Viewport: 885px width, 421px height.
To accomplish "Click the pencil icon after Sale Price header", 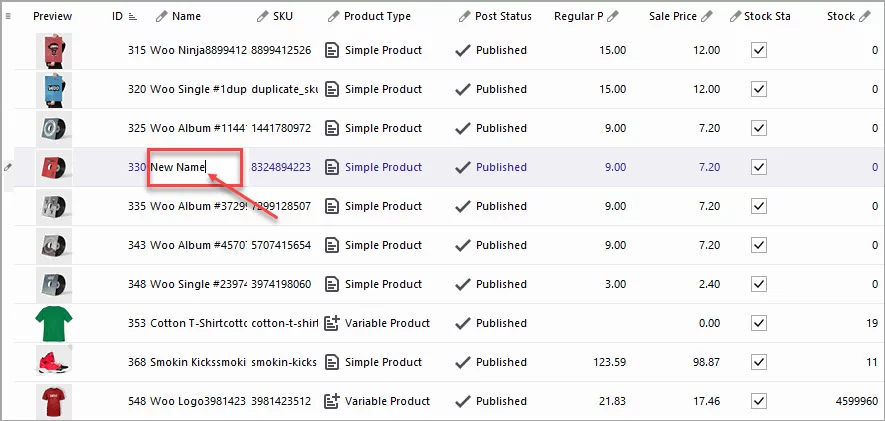I will [x=707, y=16].
